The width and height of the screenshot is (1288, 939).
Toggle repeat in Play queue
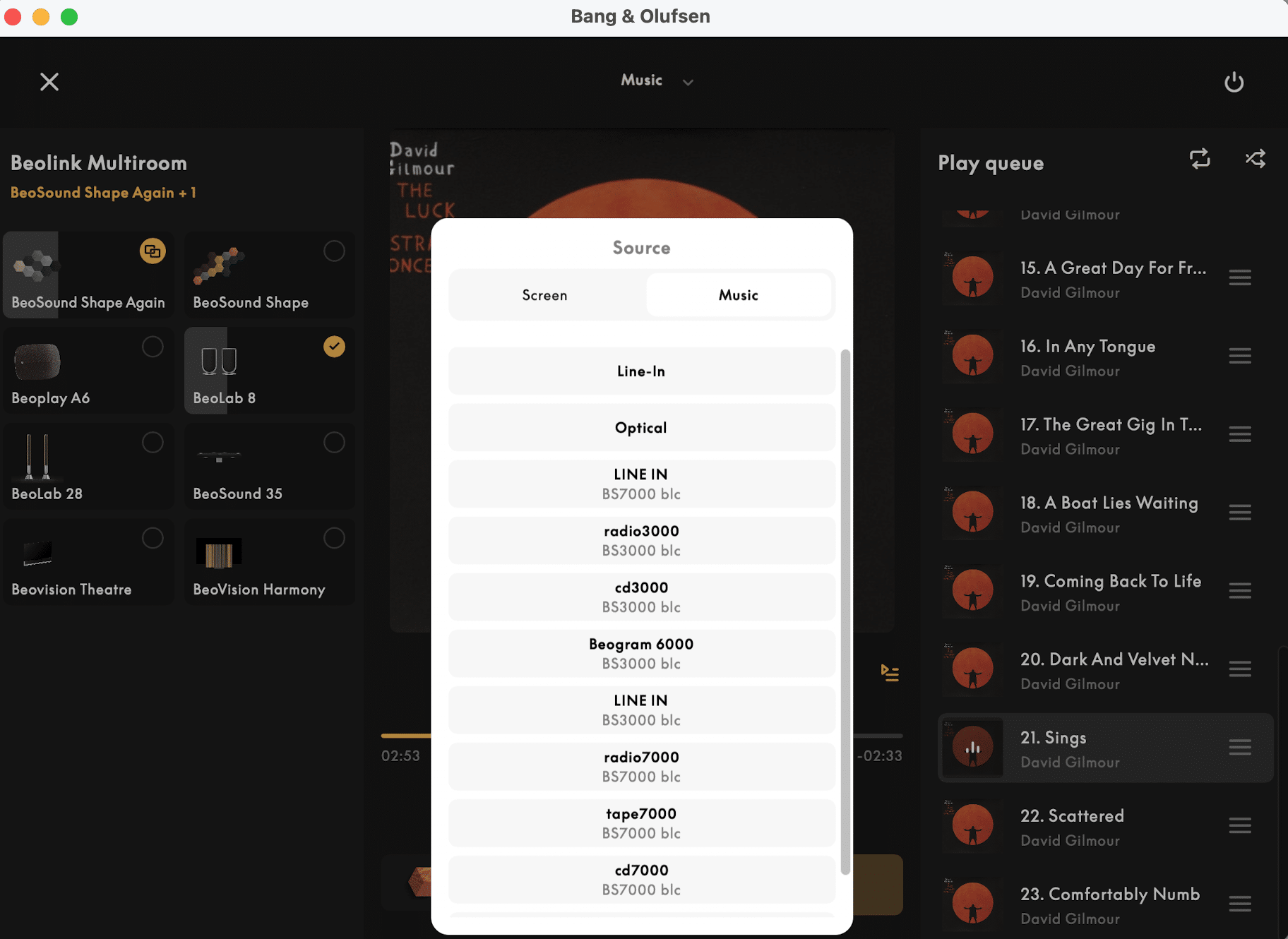(x=1200, y=159)
